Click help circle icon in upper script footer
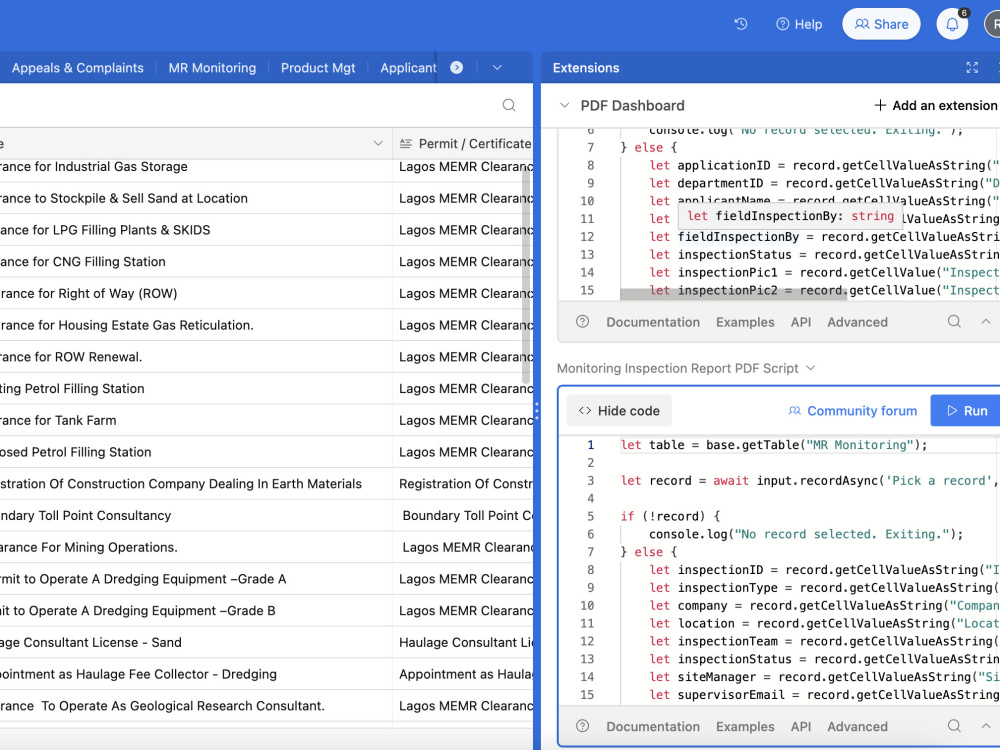The image size is (1000, 750). (582, 321)
